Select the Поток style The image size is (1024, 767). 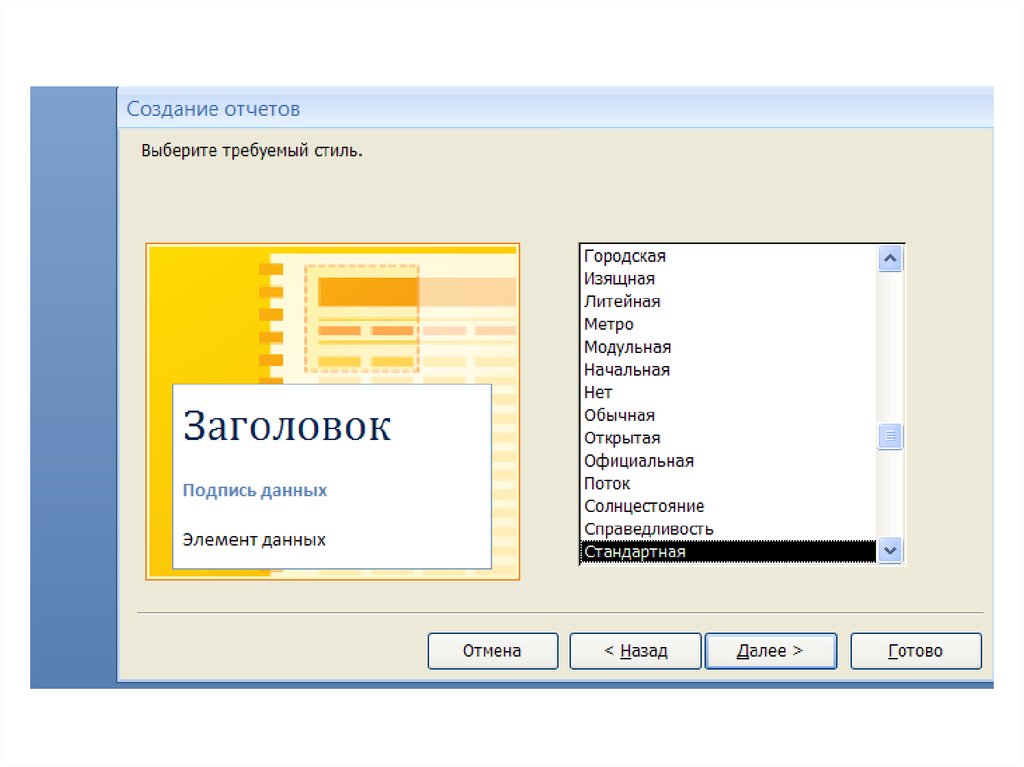tap(607, 484)
